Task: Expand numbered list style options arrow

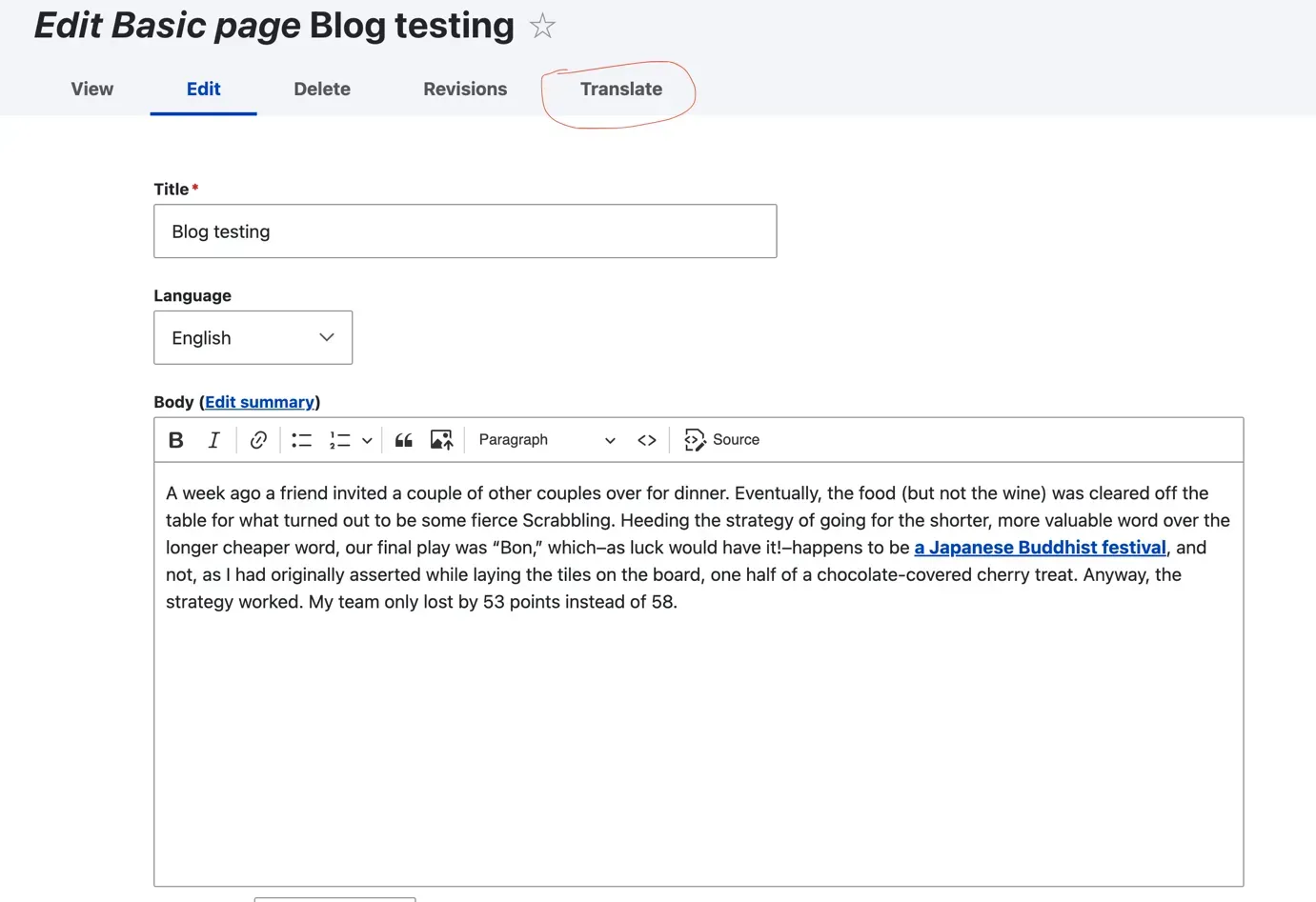Action: click(367, 440)
